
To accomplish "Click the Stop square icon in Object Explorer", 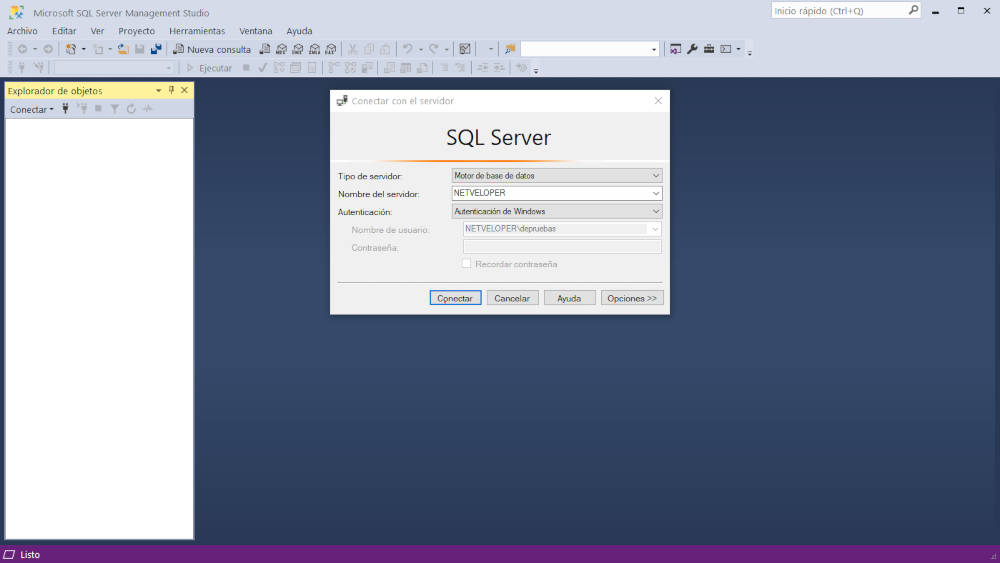I will point(98,109).
